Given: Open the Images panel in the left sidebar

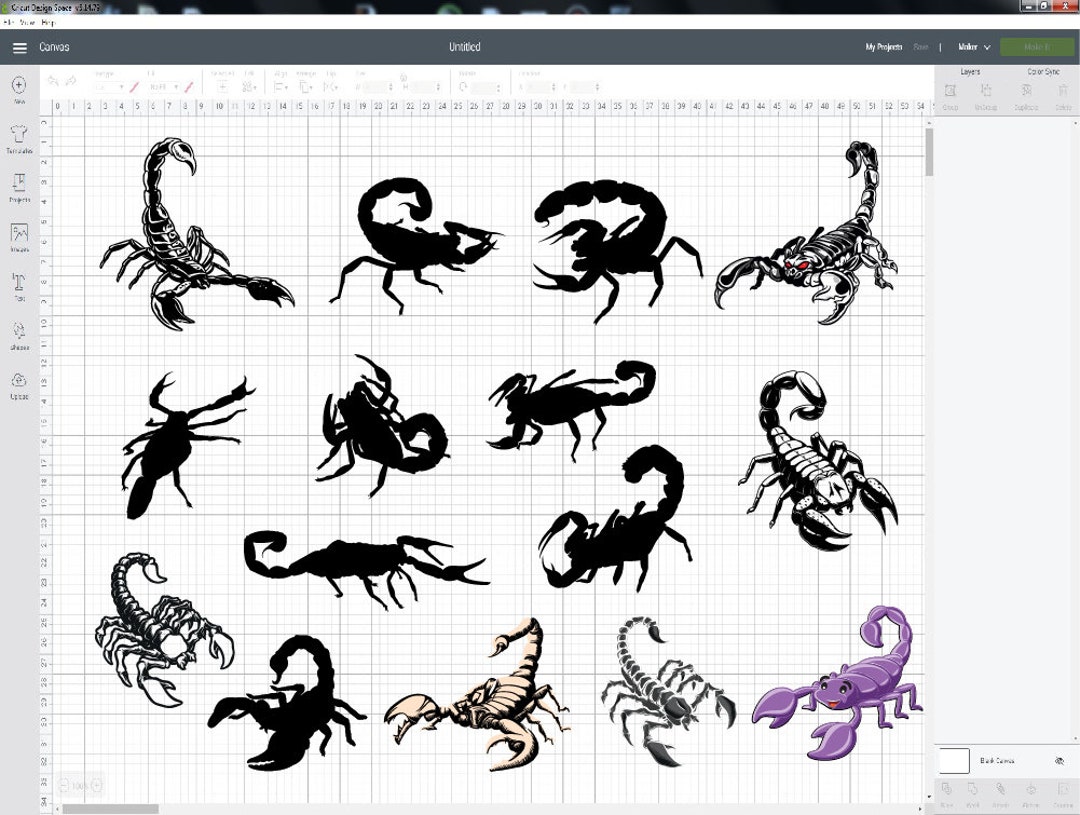Looking at the screenshot, I should click(19, 237).
